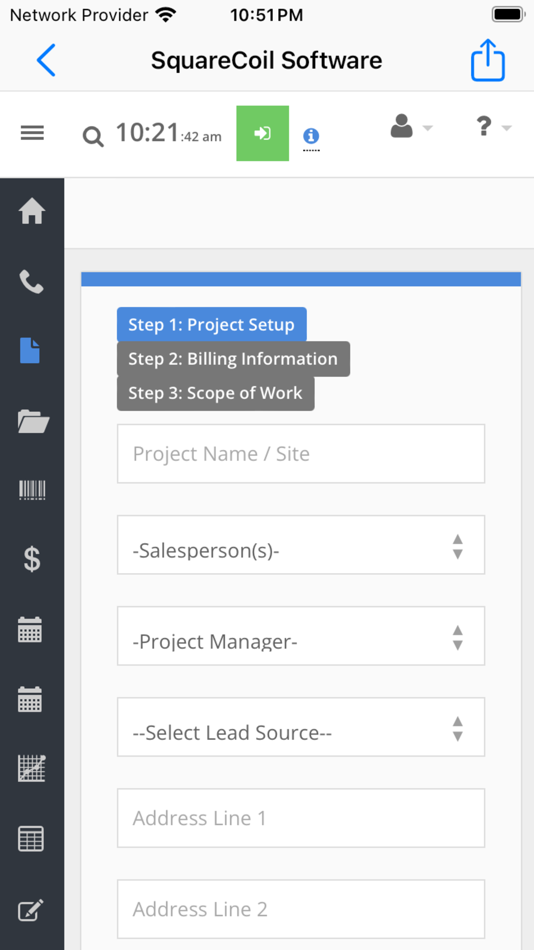Open the chart graph icon in sidebar
The image size is (534, 950).
(32, 769)
